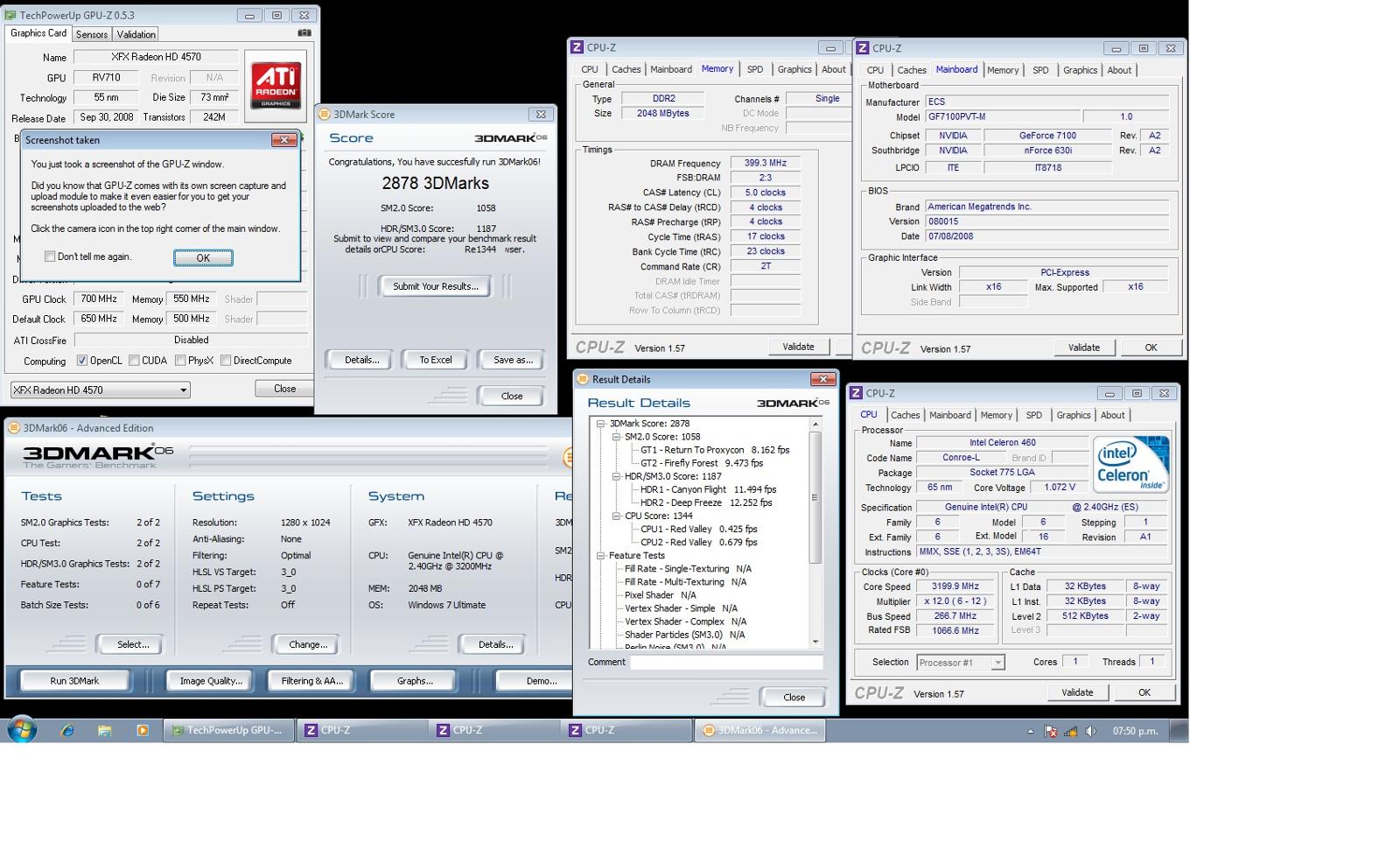Toggle the PhysX checkbox in GPU-Z

click(x=180, y=361)
